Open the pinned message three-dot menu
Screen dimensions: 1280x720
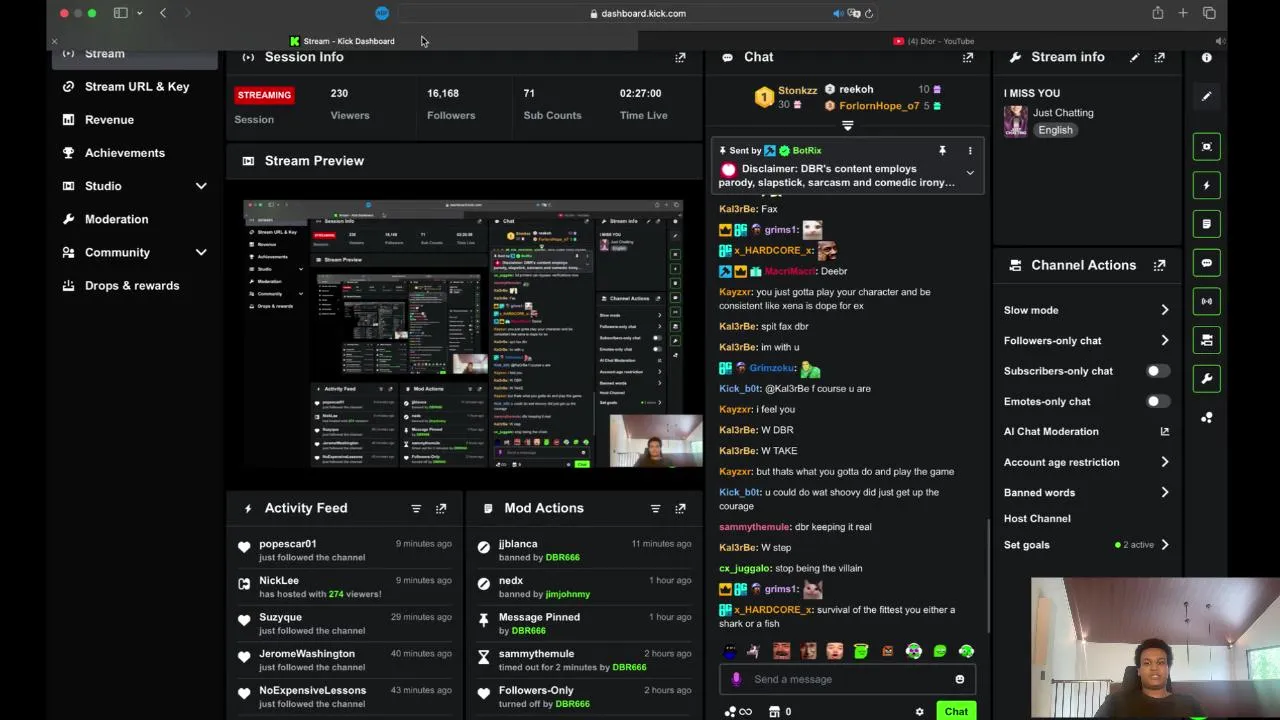click(969, 151)
